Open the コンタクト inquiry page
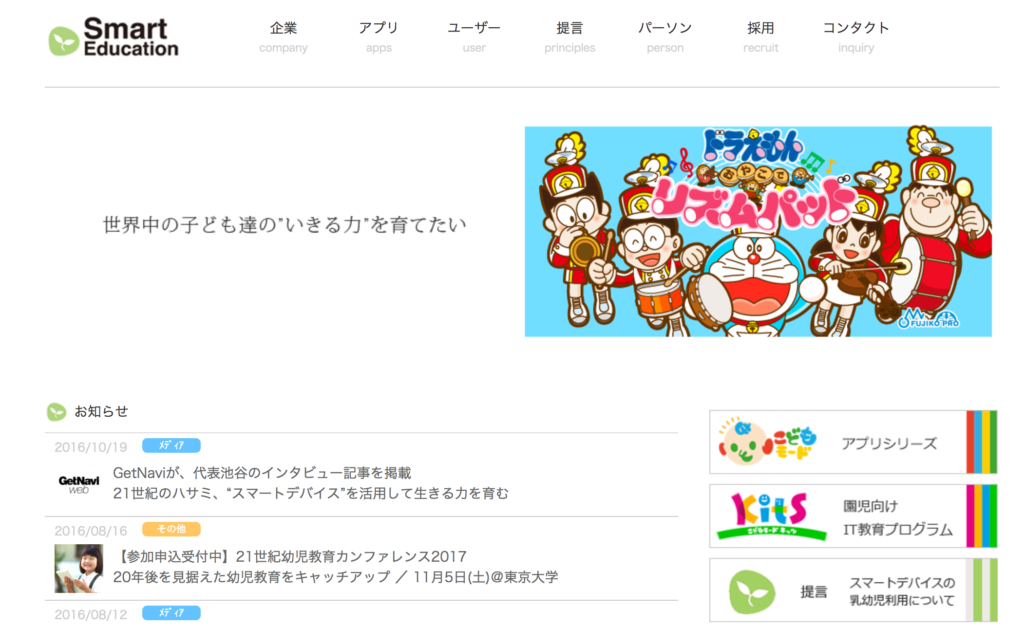This screenshot has width=1024, height=628. [x=856, y=37]
